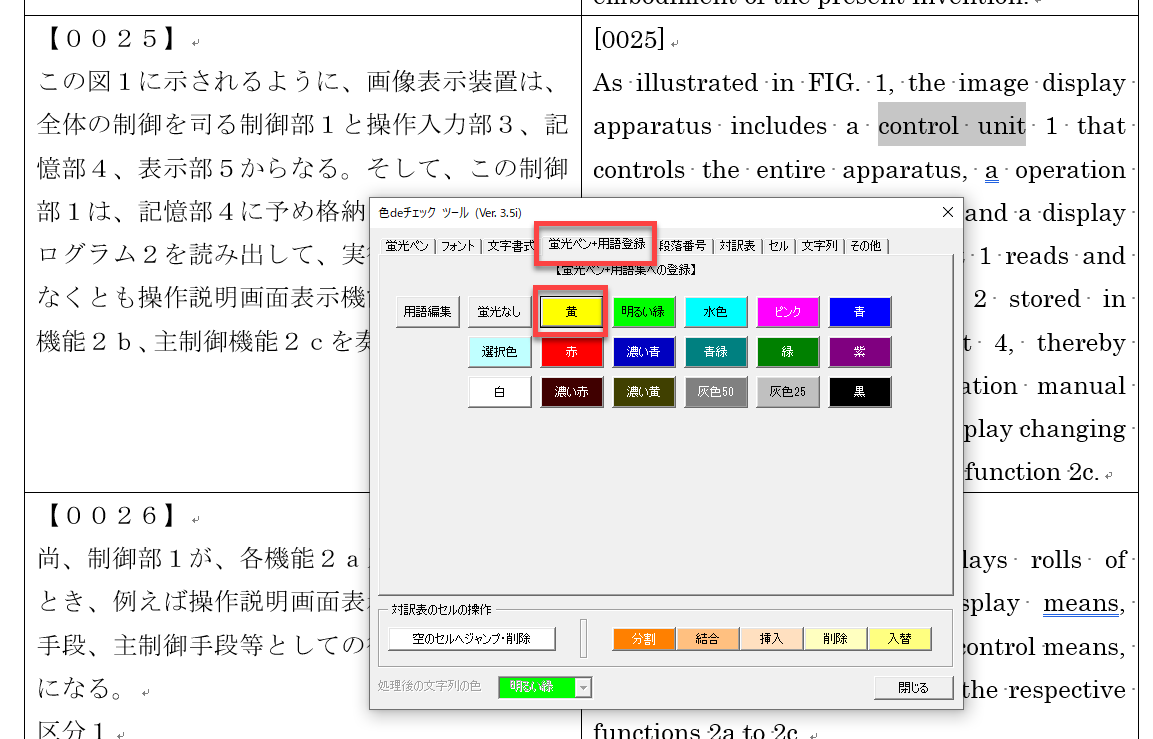Click the 灰色50 gray swatch

click(x=715, y=392)
